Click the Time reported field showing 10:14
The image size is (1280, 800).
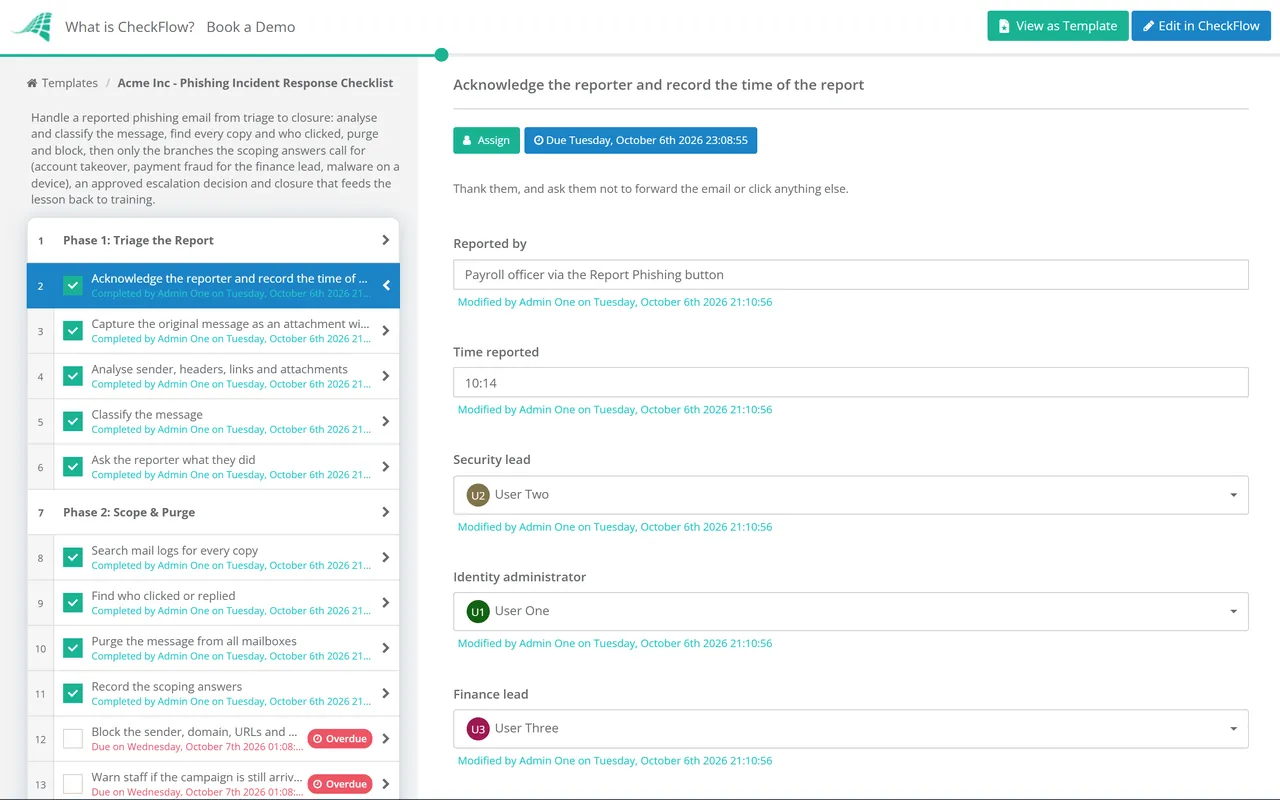click(x=850, y=382)
